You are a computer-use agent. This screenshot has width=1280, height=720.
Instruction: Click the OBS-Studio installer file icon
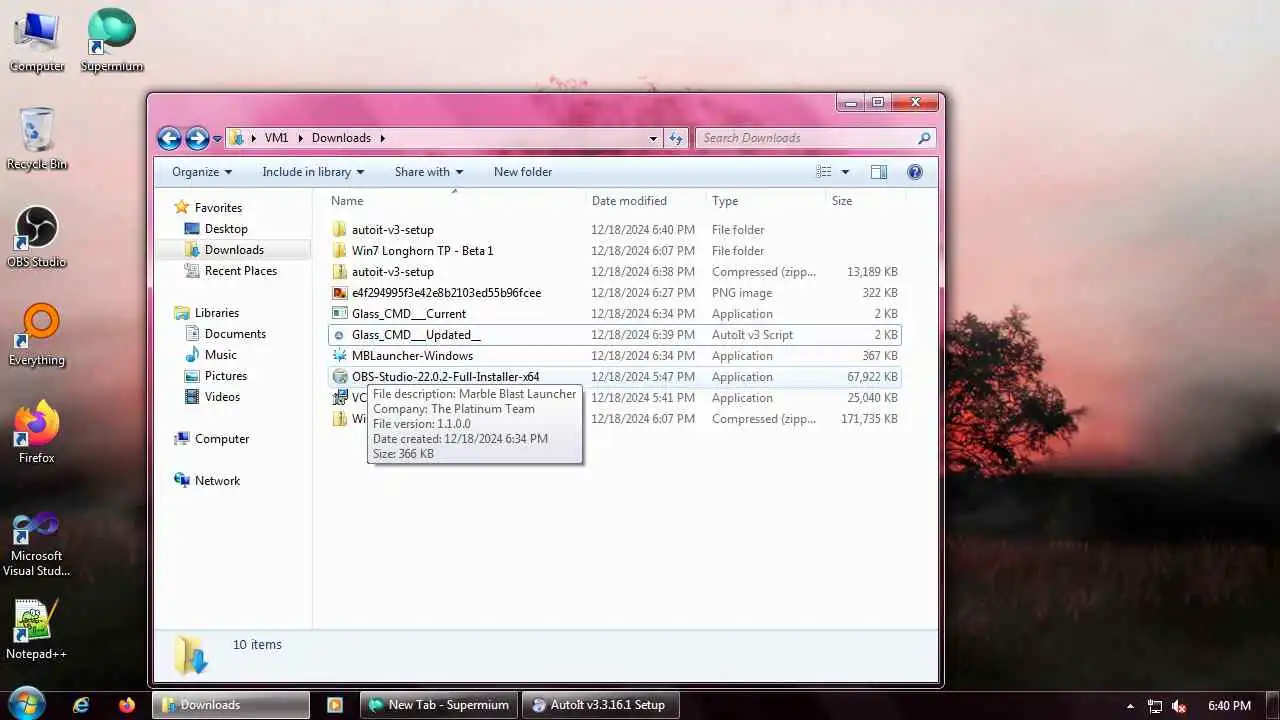340,377
